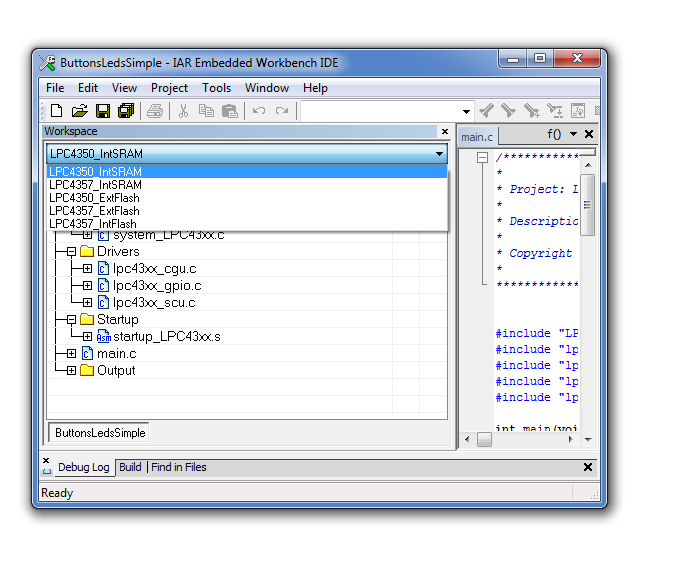Screen dimensions: 690x568
Task: Click the startup_LPC43xx.s Asm file icon
Action: click(103, 337)
